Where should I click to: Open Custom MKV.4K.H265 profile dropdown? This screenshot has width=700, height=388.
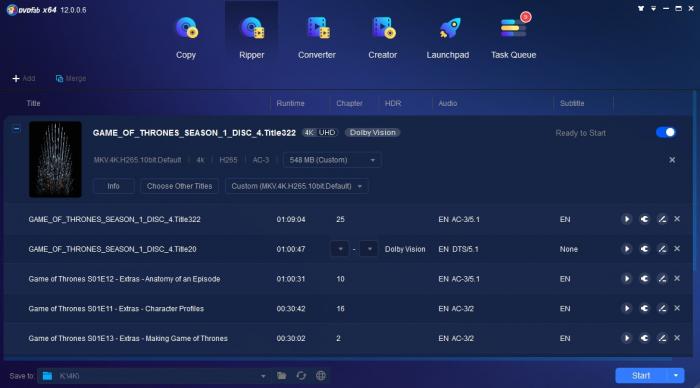tap(296, 186)
